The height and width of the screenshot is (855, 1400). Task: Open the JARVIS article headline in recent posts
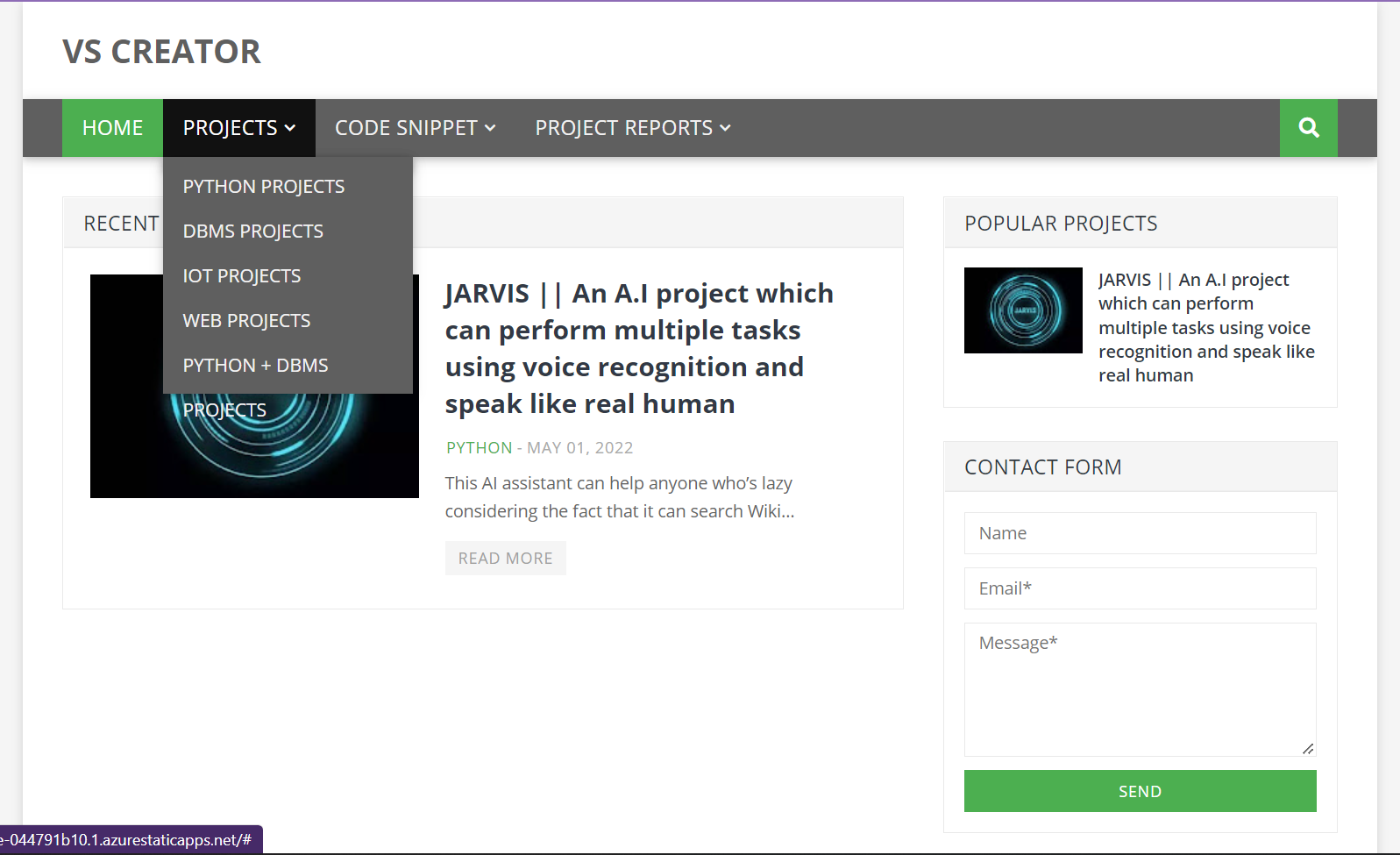pos(639,348)
